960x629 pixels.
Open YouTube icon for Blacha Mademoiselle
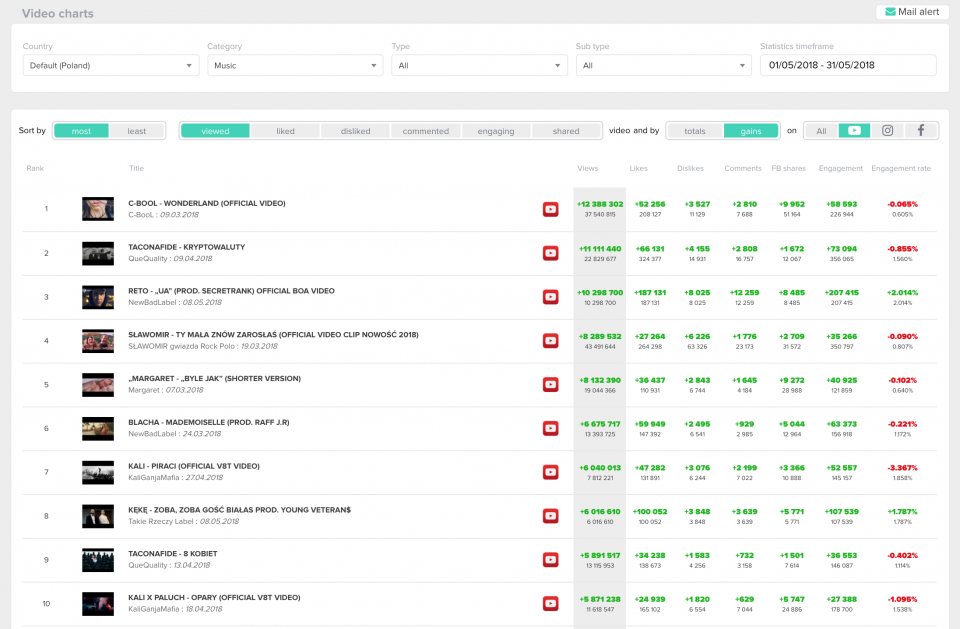tap(550, 429)
